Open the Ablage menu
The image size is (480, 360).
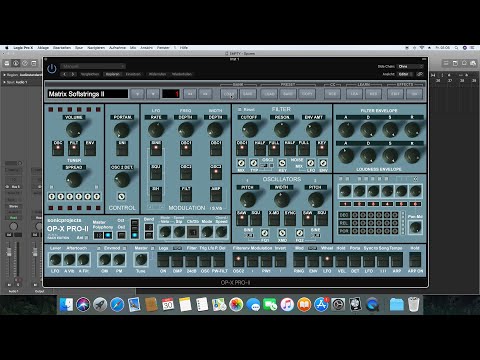(x=43, y=48)
